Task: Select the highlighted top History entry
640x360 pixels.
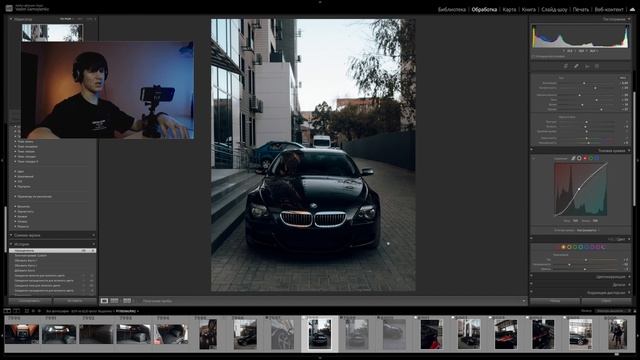Action: 53,251
